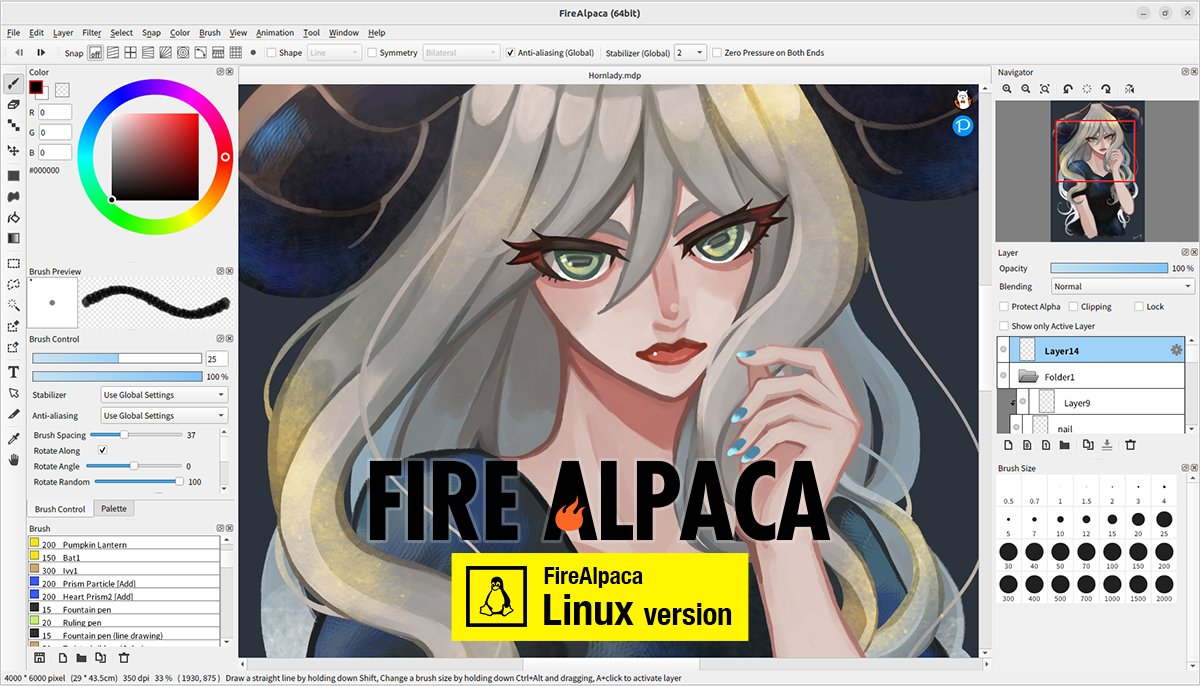The width and height of the screenshot is (1200, 686).
Task: Click the redo arrow in toolbar
Action: click(x=41, y=52)
